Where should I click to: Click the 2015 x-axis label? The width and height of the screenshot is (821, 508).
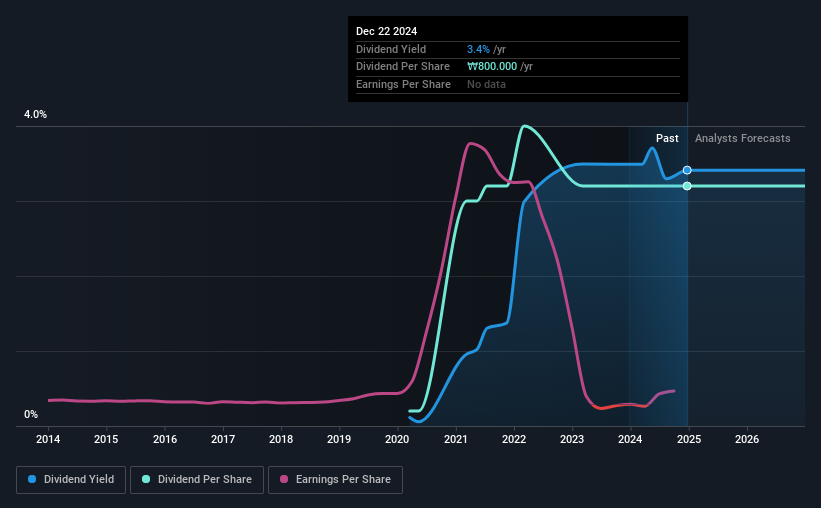click(x=106, y=439)
